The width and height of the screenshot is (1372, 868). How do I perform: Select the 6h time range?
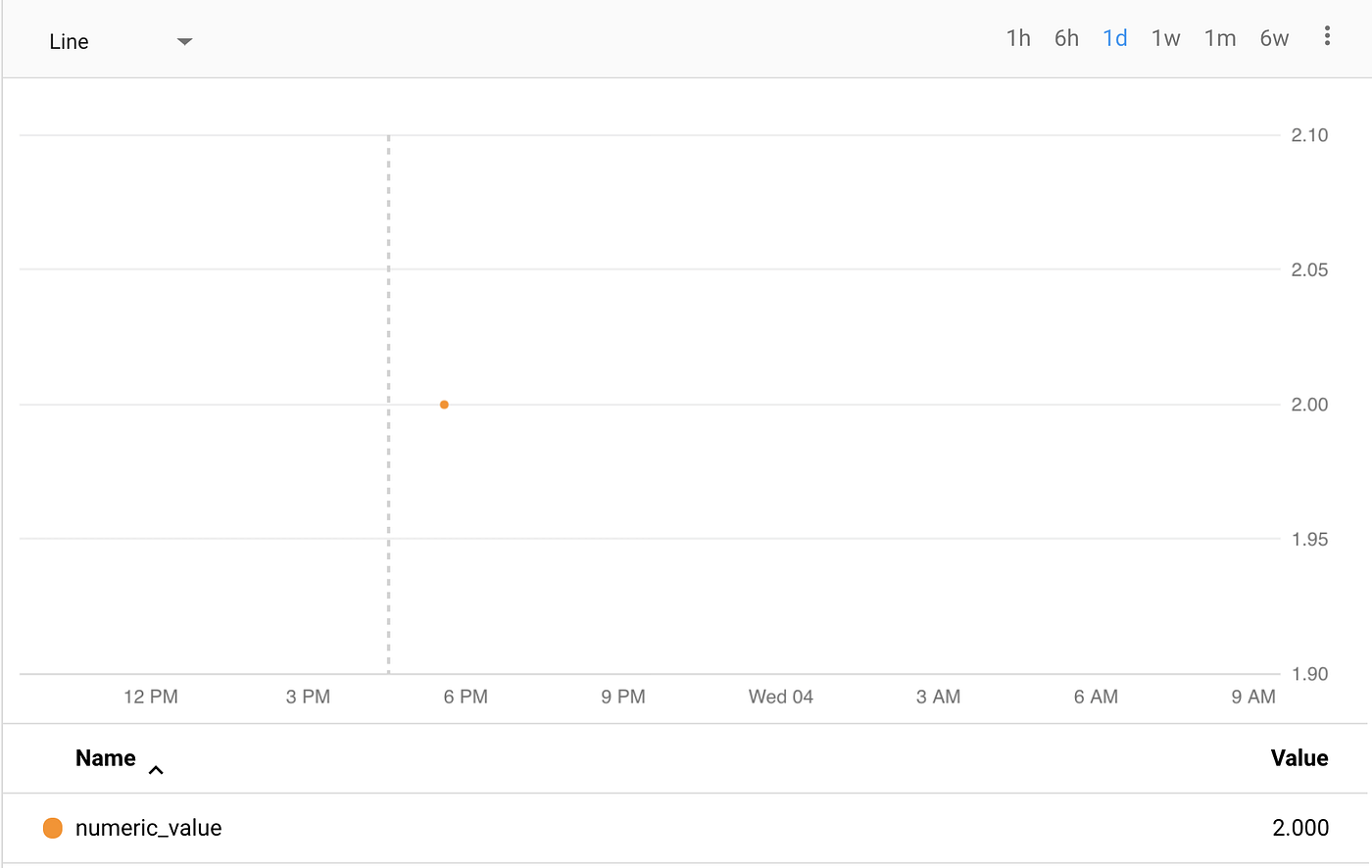[1066, 37]
